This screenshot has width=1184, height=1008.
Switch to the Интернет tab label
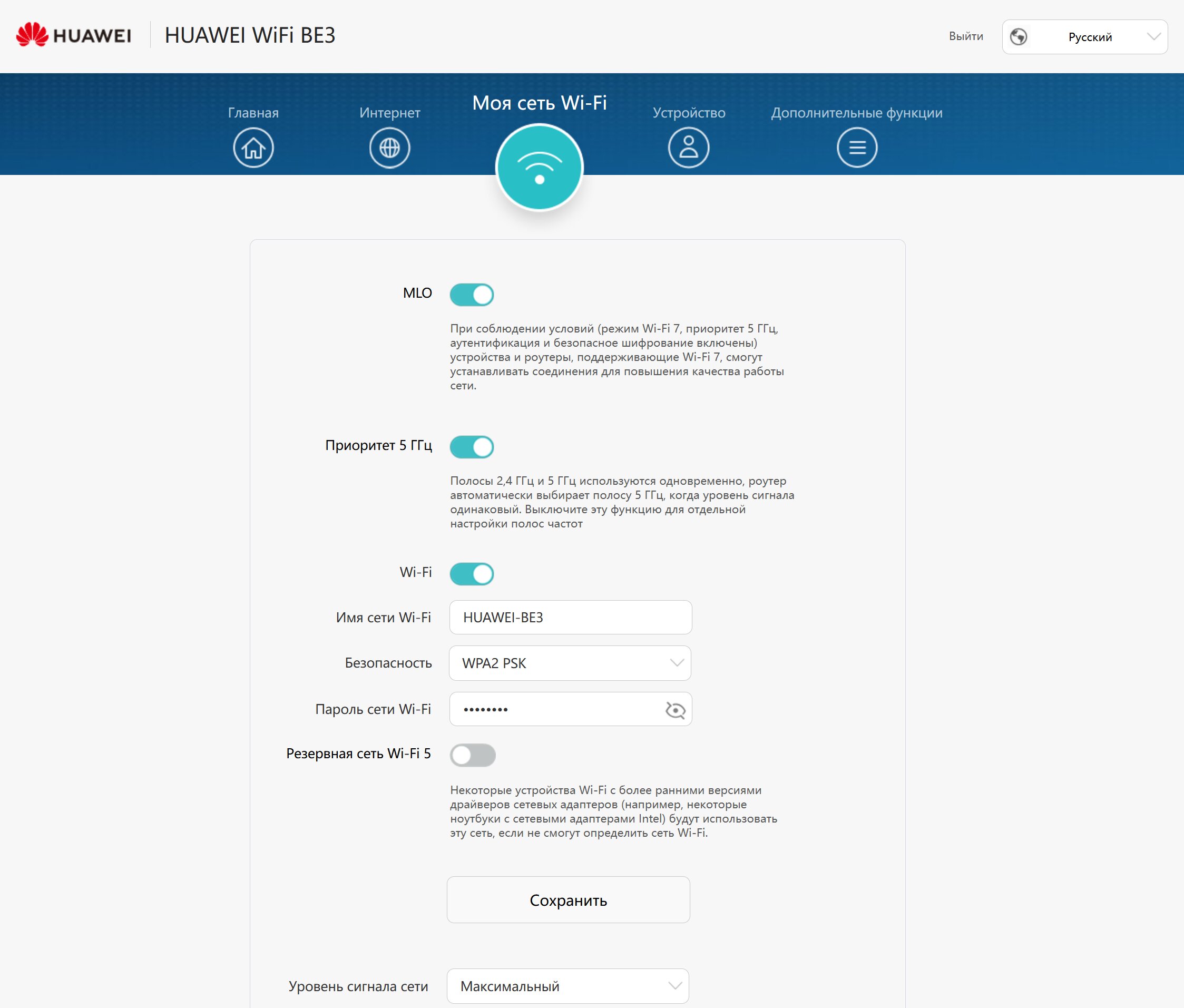click(x=390, y=113)
